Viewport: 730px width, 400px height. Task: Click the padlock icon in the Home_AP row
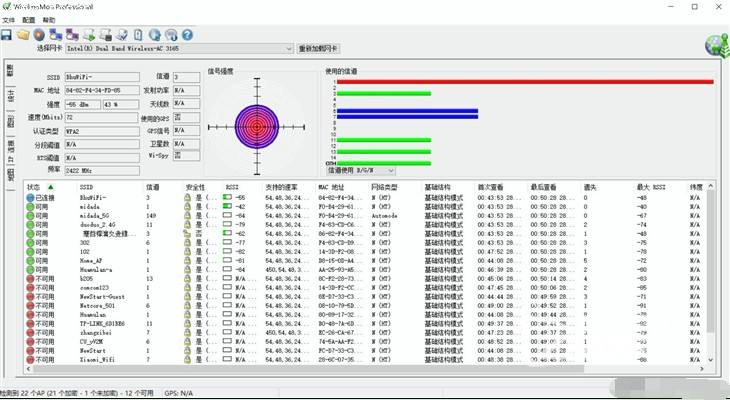tap(187, 261)
